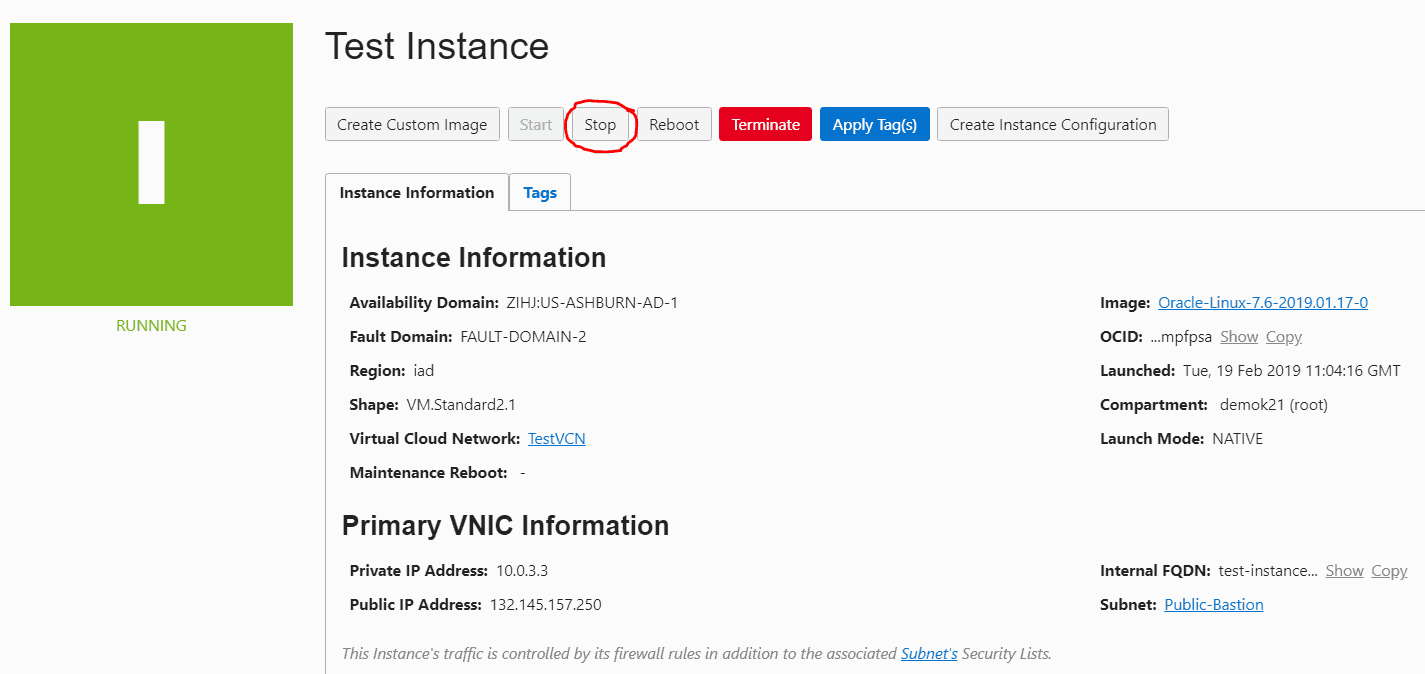Viewport: 1425px width, 674px height.
Task: Create a Custom Image
Action: (412, 124)
